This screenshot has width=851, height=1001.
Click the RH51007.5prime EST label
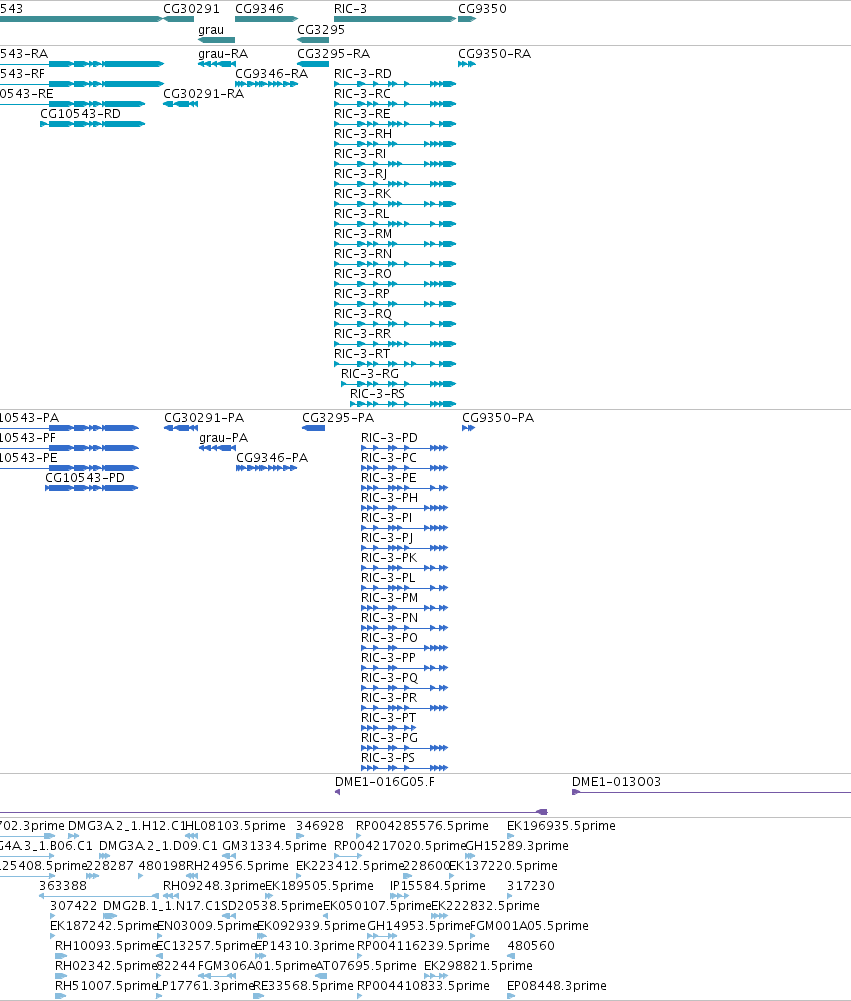[x=106, y=986]
